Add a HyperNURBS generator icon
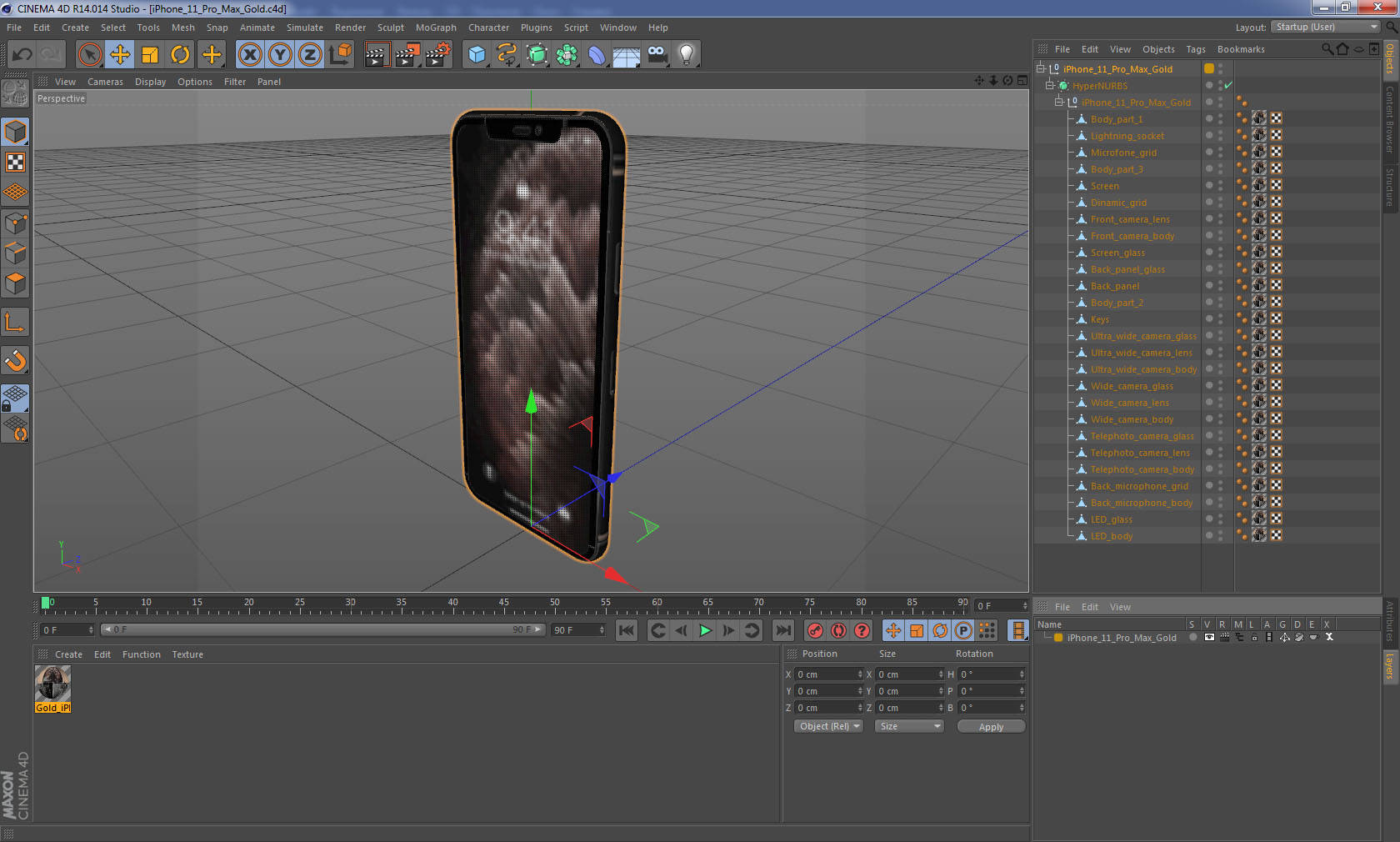 [x=537, y=55]
